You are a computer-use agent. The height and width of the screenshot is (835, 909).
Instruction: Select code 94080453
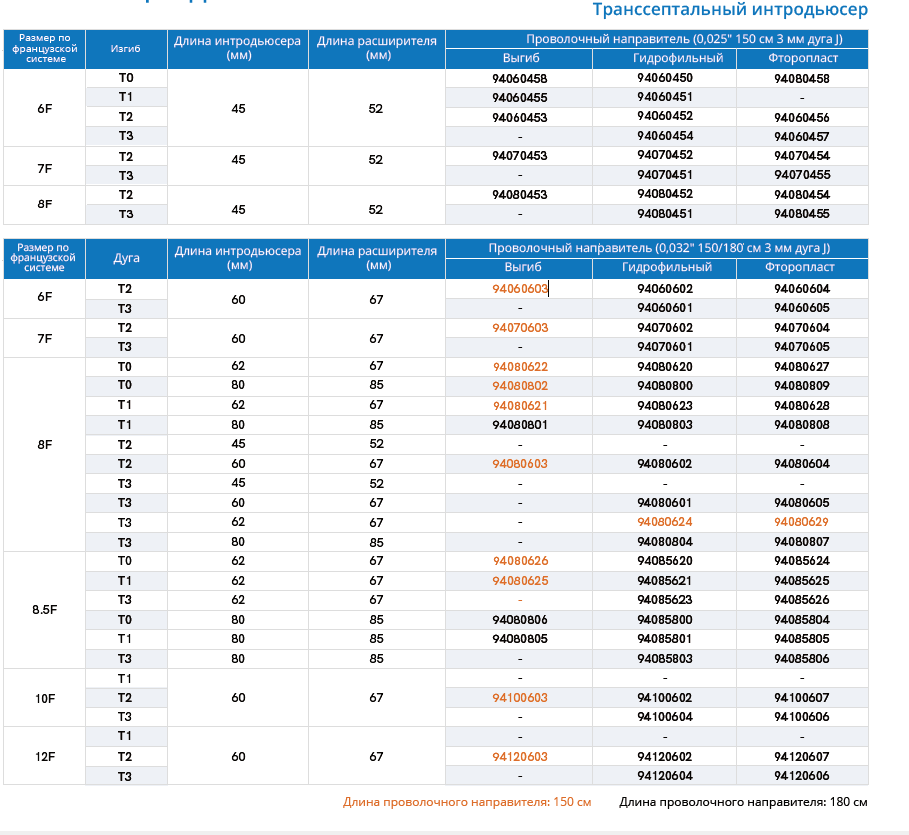point(519,194)
